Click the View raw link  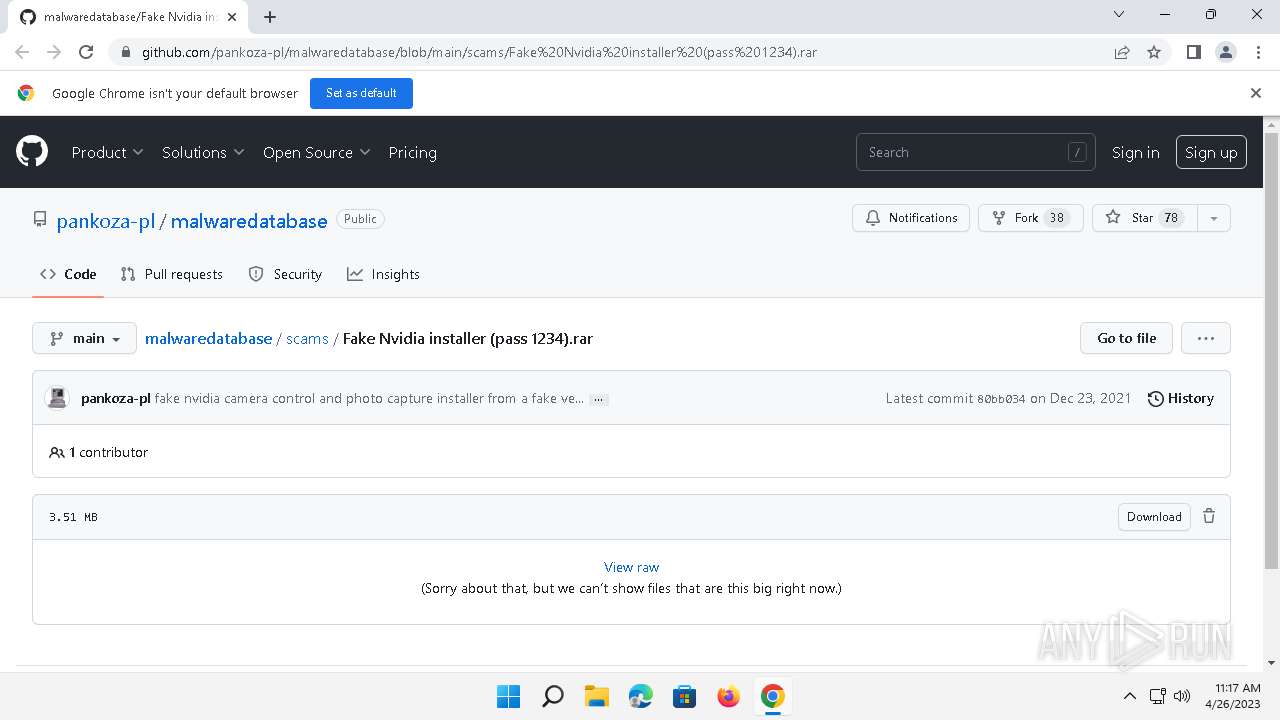pyautogui.click(x=631, y=567)
